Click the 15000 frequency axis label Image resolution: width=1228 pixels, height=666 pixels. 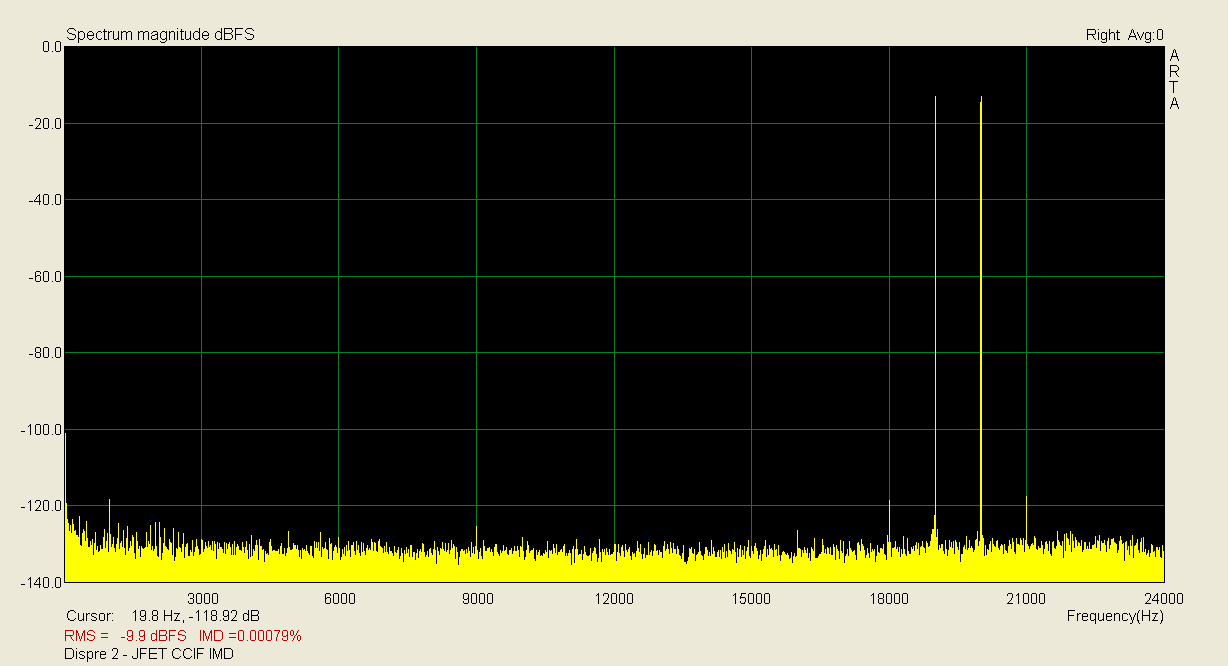point(751,599)
